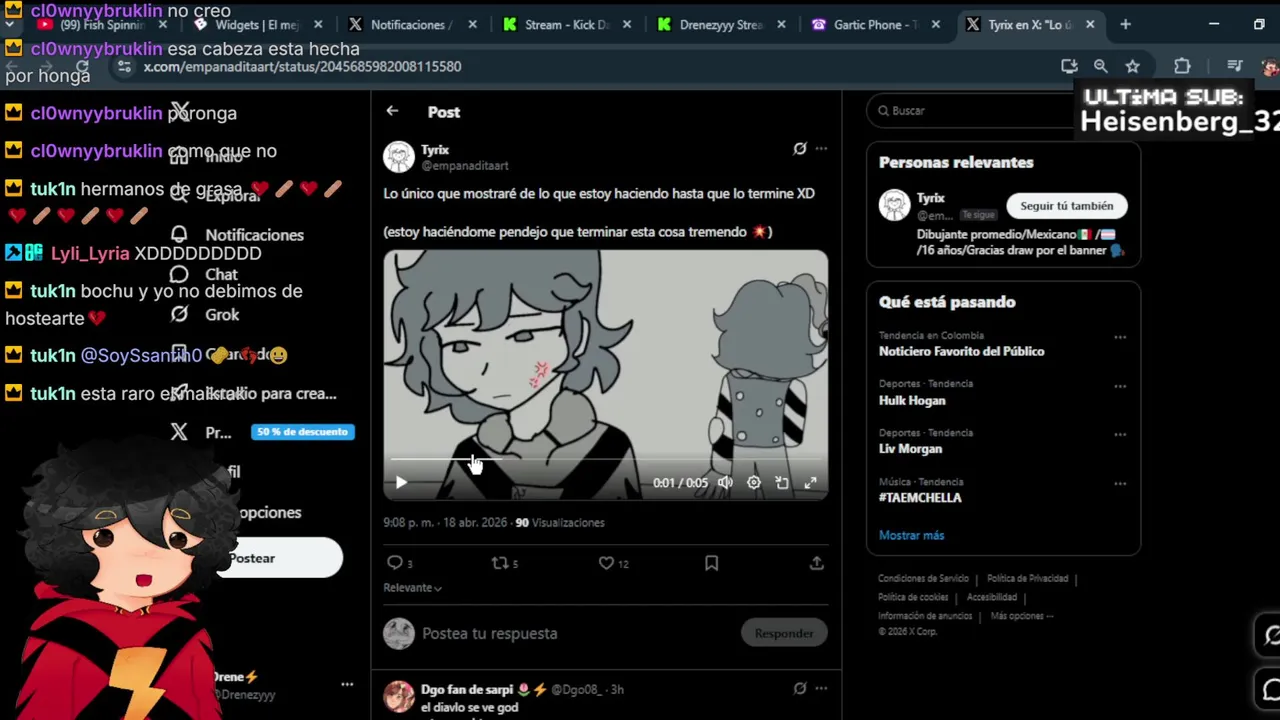The image size is (1280, 720).
Task: Mute the video volume
Action: tap(725, 483)
